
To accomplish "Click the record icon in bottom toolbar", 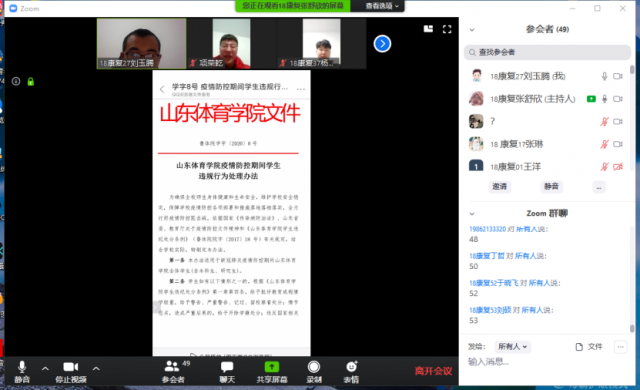I will 313,367.
